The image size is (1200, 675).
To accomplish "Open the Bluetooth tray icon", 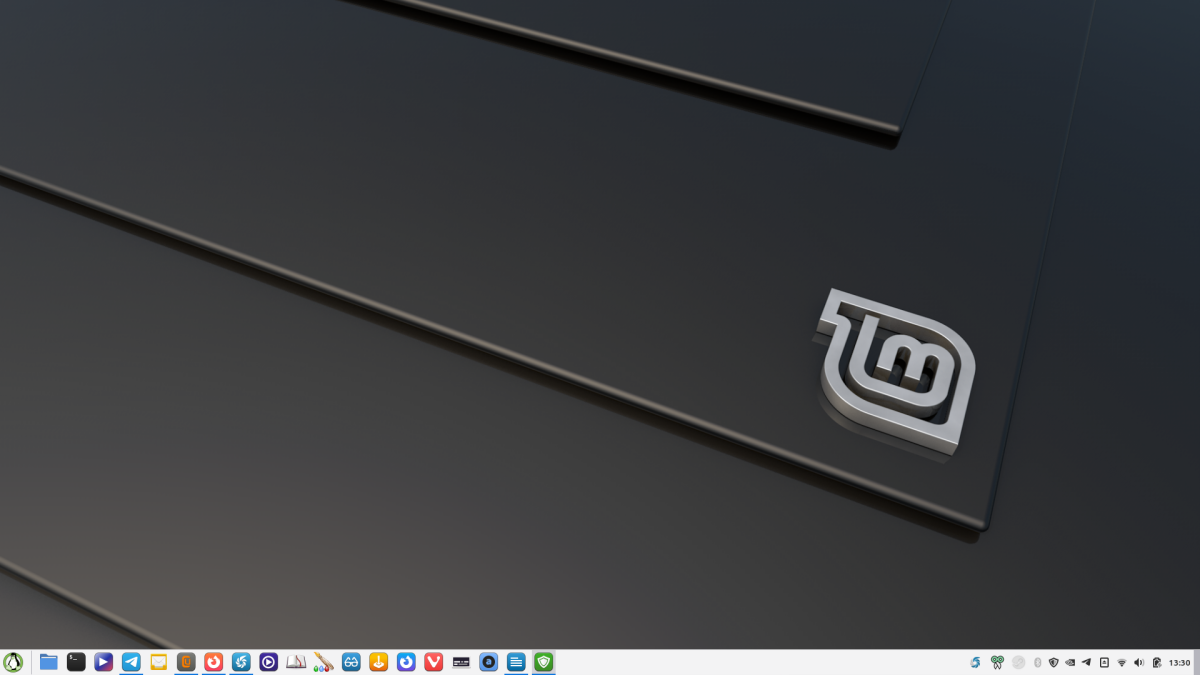I will (1037, 661).
